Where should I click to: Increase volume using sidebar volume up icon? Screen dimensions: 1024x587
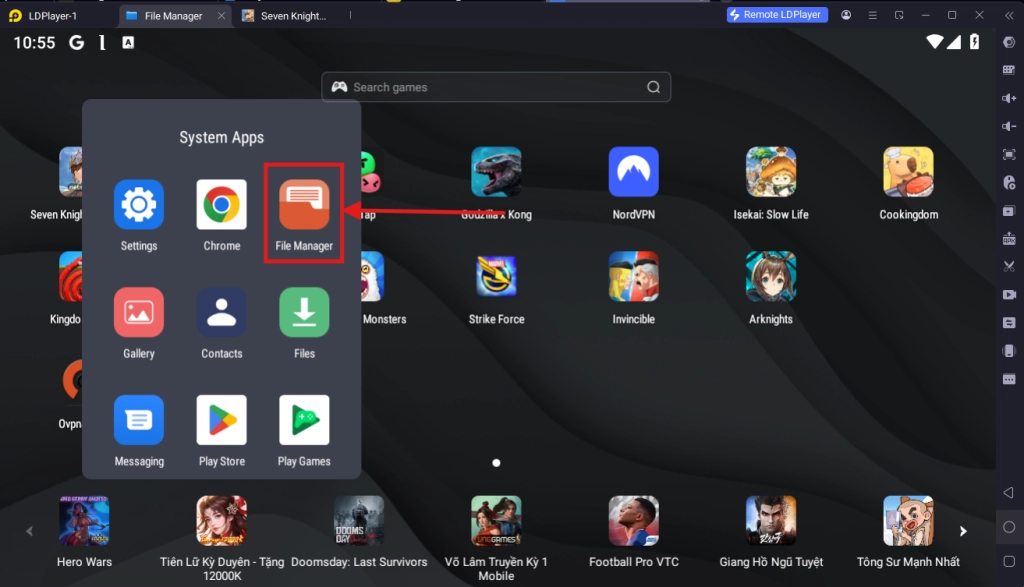pyautogui.click(x=1009, y=98)
